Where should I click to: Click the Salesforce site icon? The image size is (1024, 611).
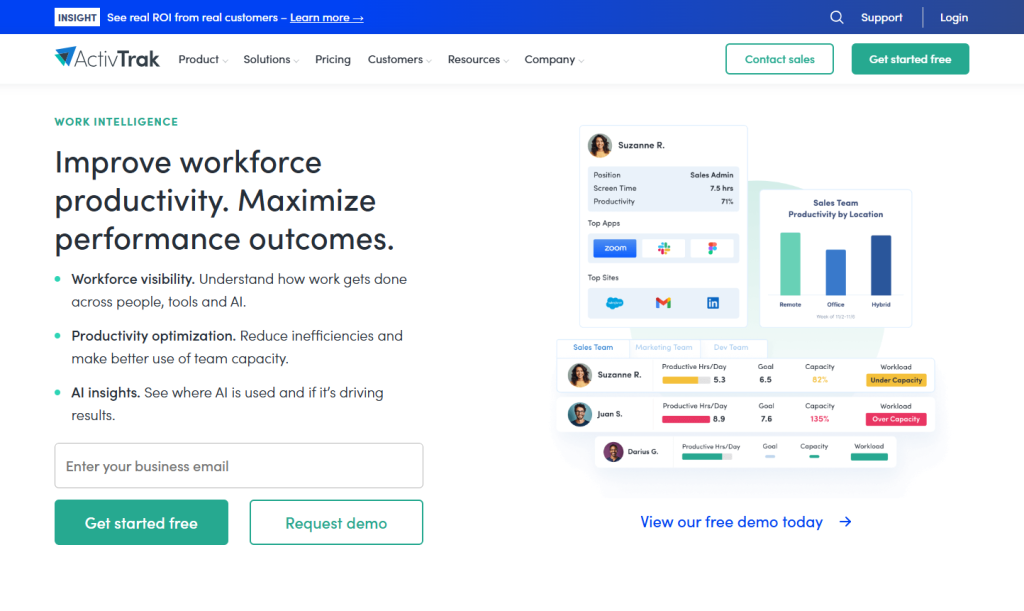coord(615,303)
